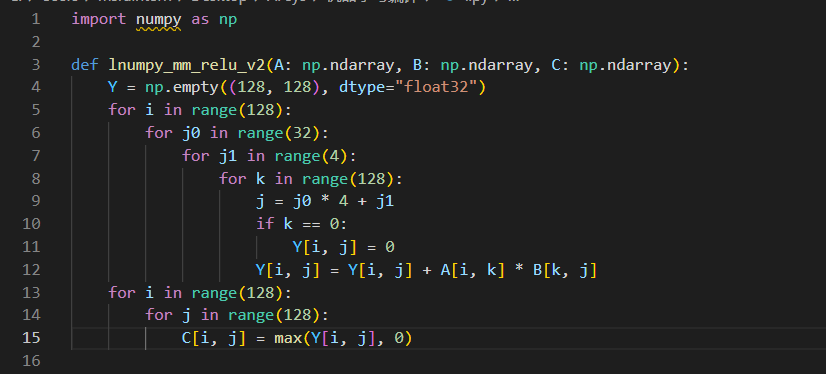Image resolution: width=826 pixels, height=374 pixels.
Task: Click line number 10 in the gutter
Action: 31,224
